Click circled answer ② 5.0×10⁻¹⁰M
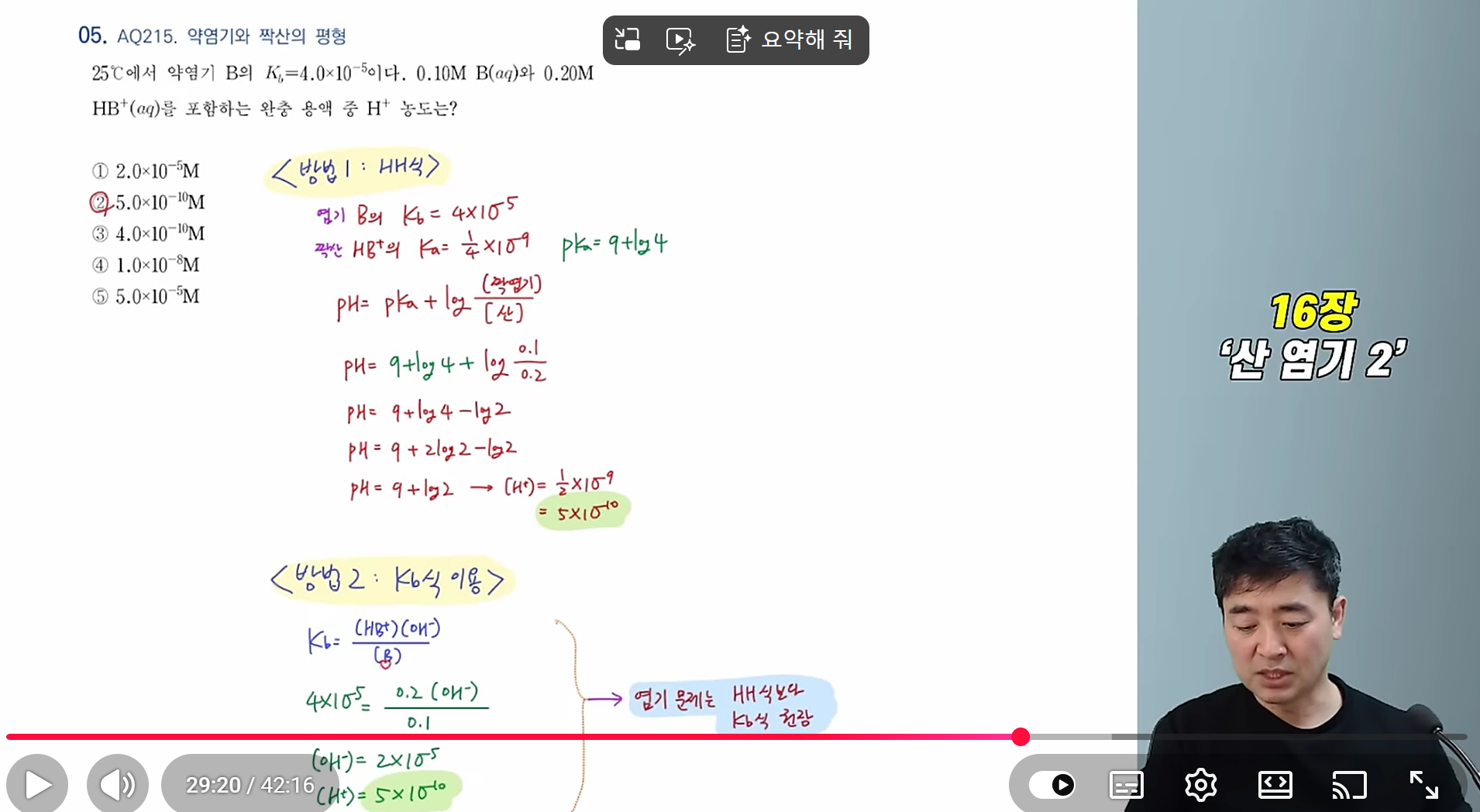Image resolution: width=1480 pixels, height=812 pixels. point(147,202)
